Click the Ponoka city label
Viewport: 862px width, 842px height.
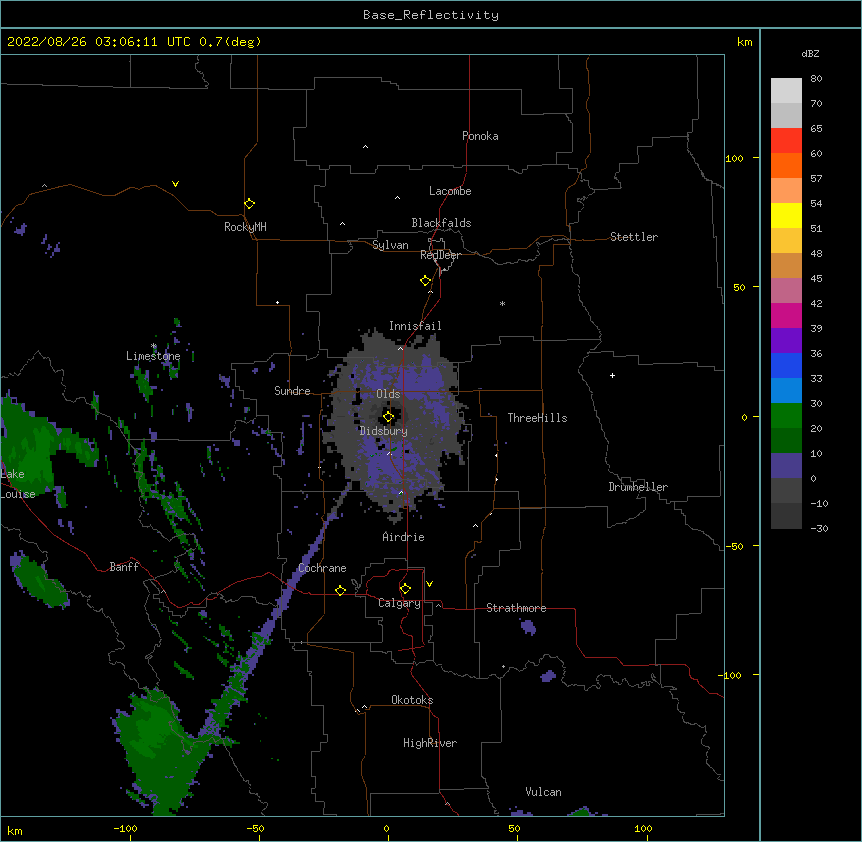(480, 136)
